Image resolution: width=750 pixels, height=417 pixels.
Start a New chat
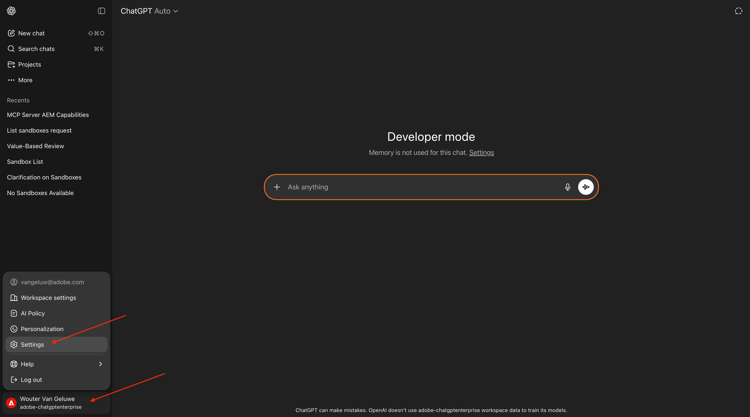click(x=56, y=33)
